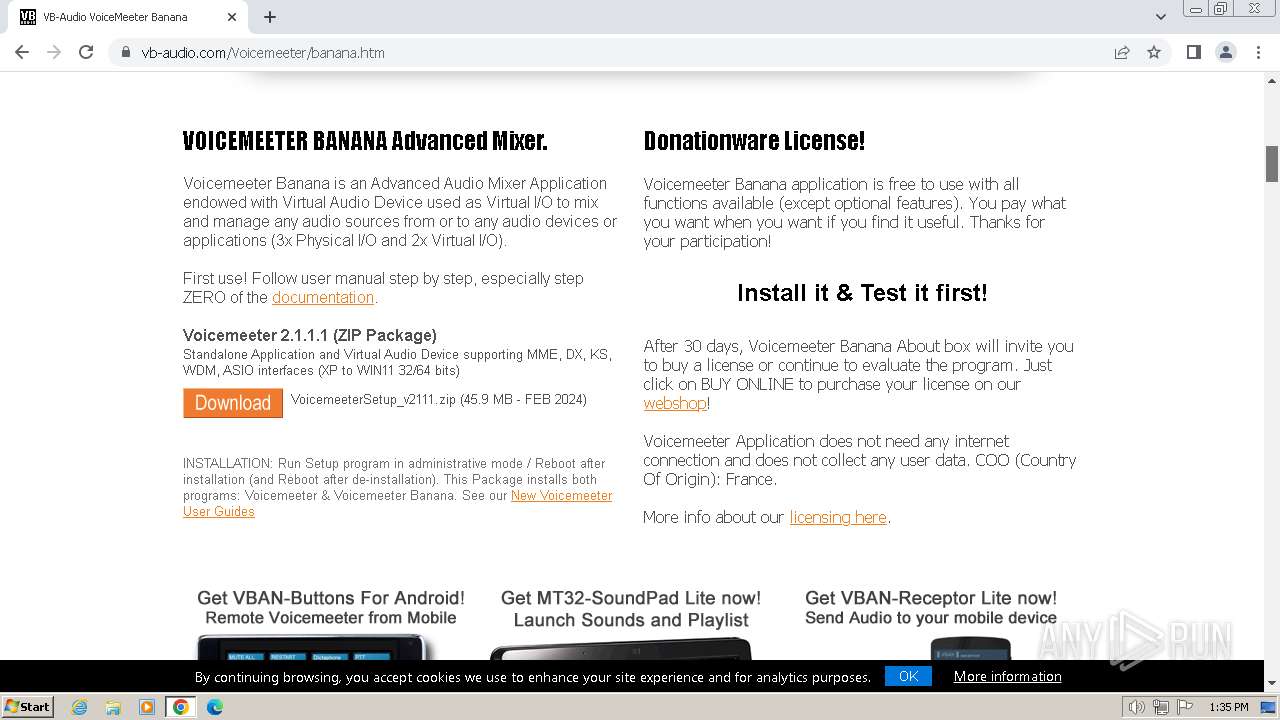Click VOICEMEETER BANANA Advanced Mixer heading
The width and height of the screenshot is (1280, 720).
tap(365, 141)
